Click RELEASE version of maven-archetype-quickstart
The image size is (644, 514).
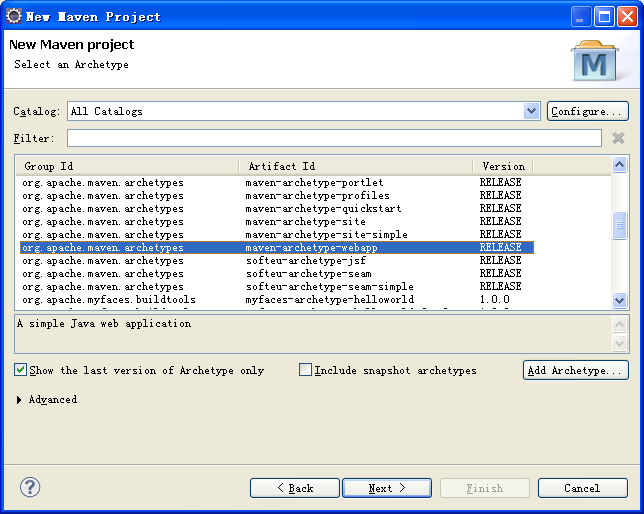pos(500,208)
